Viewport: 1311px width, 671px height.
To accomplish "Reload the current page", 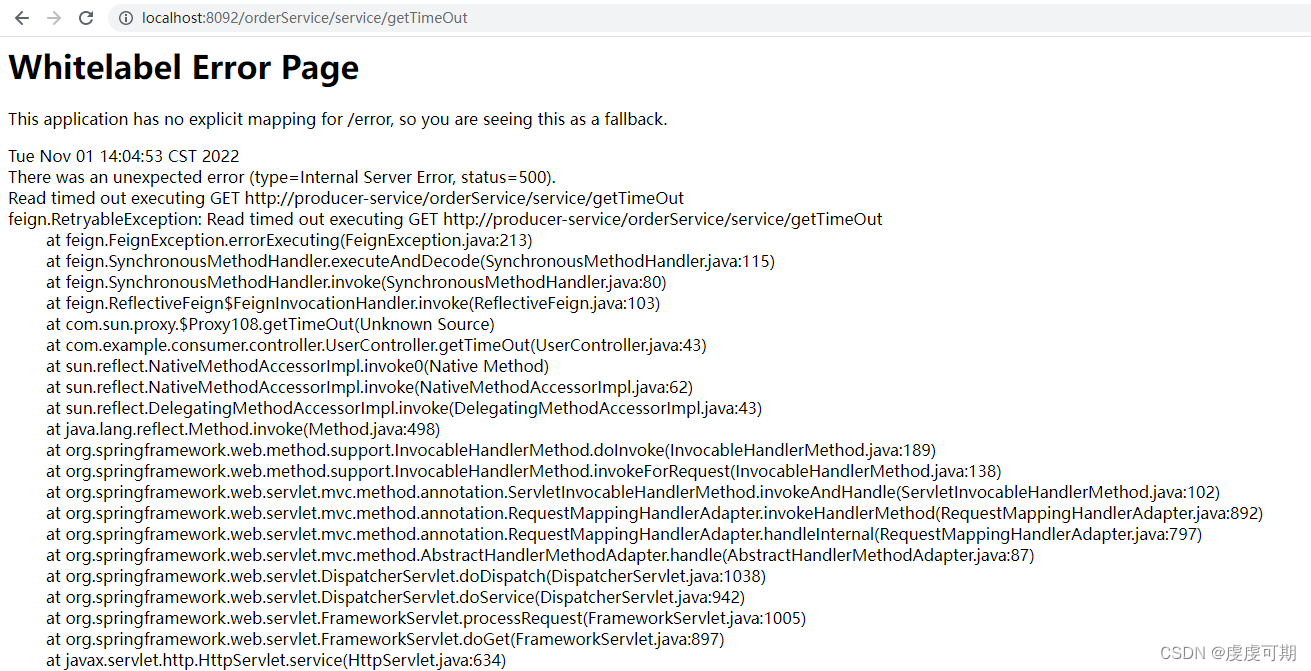I will pos(86,18).
